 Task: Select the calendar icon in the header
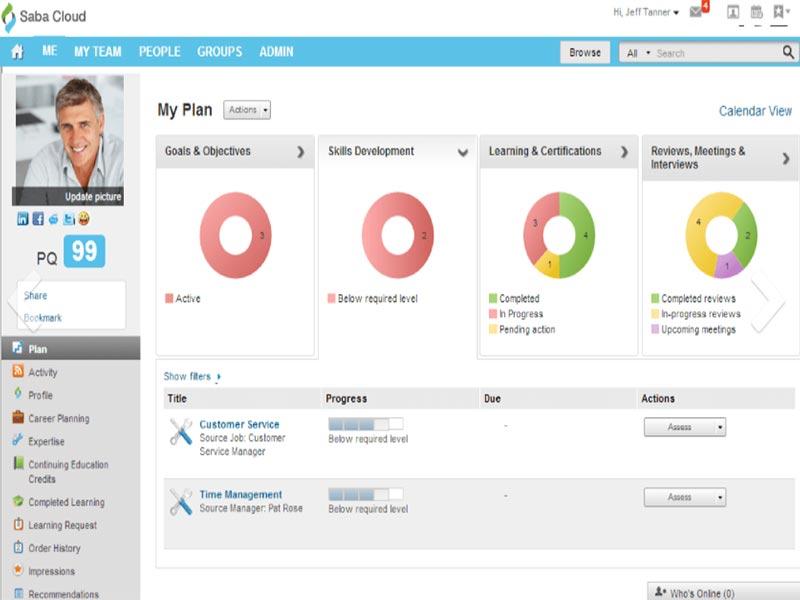(758, 11)
